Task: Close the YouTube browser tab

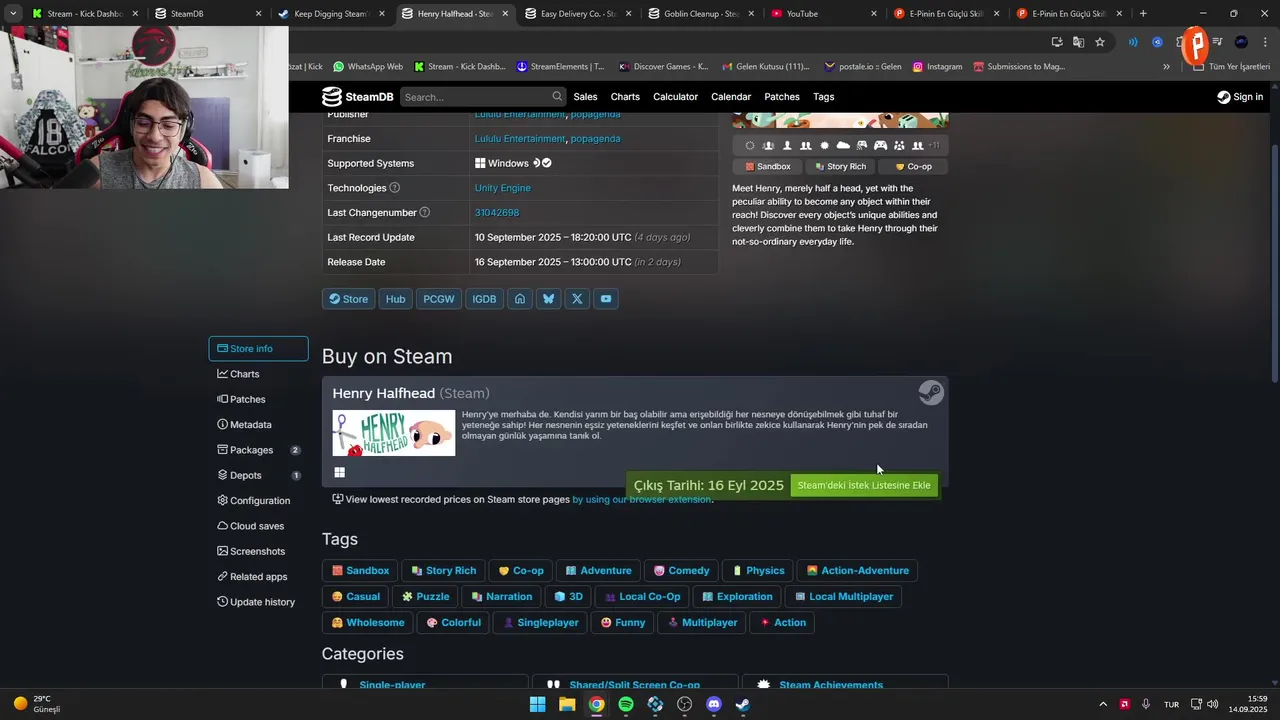Action: (874, 14)
